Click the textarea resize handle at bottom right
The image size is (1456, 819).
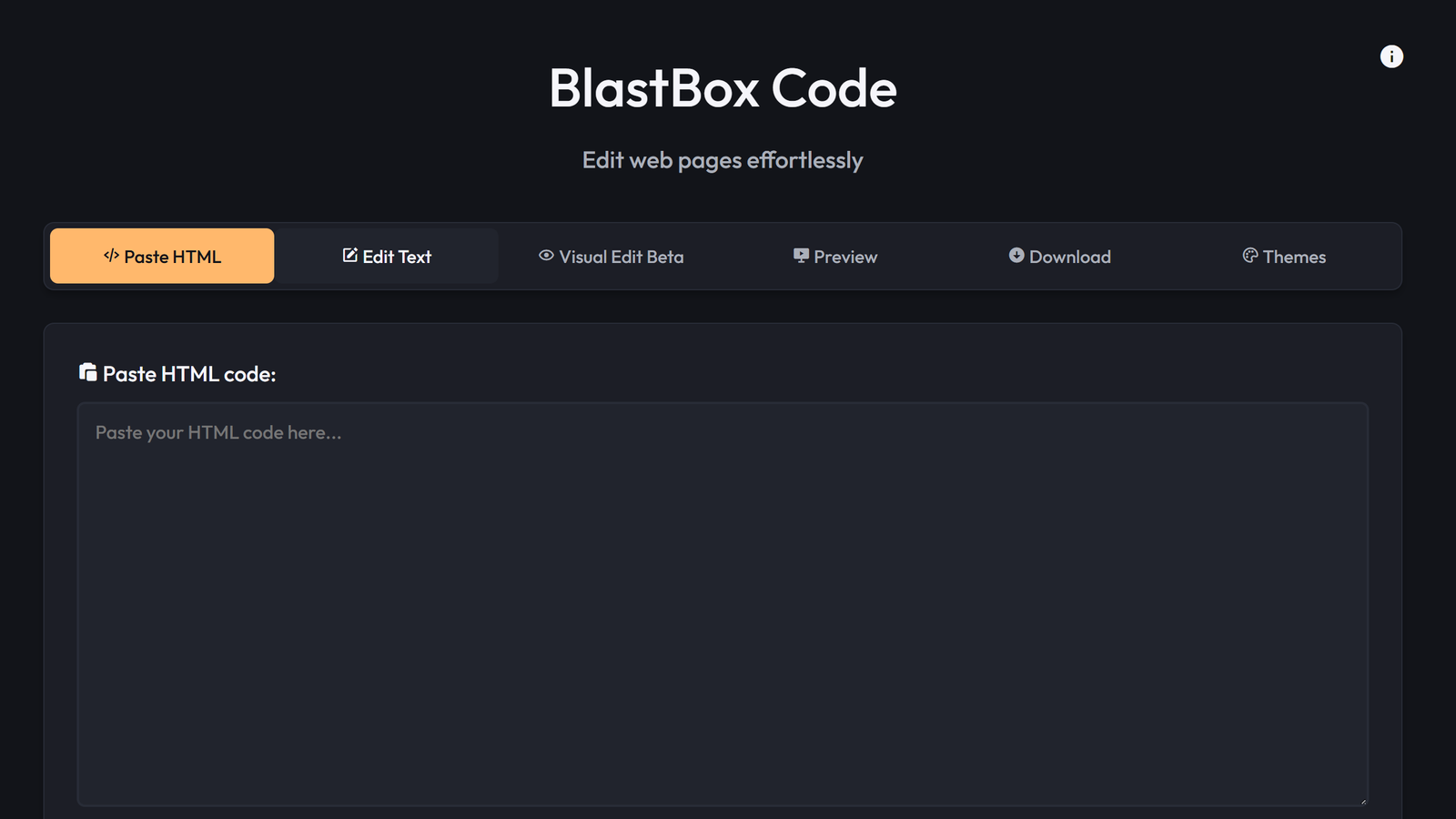[1362, 798]
